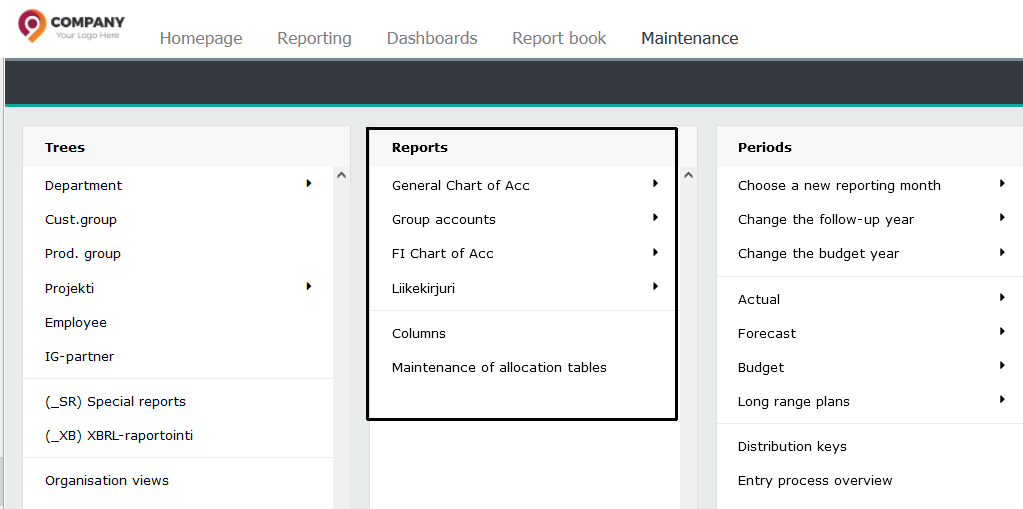Expand the Projekti submenu arrow

point(309,286)
